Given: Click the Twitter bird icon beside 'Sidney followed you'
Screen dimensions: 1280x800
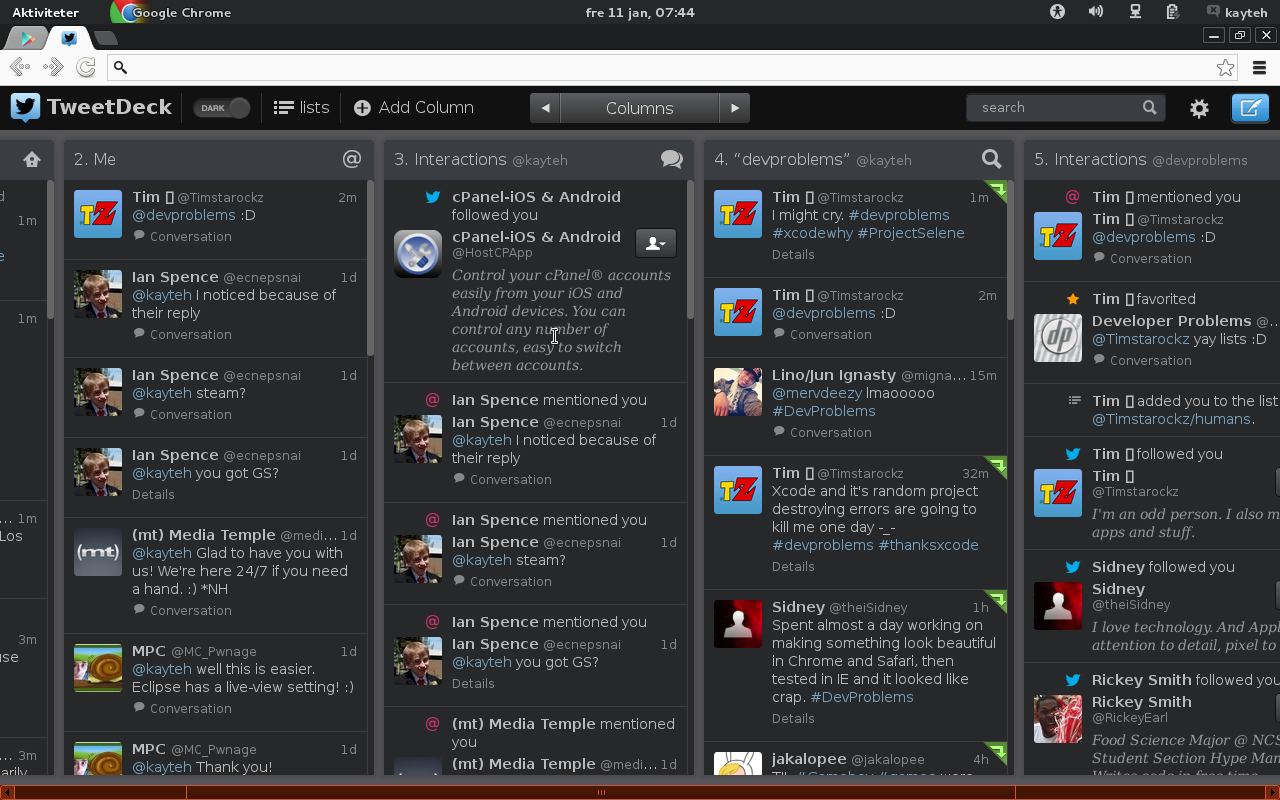Looking at the screenshot, I should click(x=1073, y=567).
